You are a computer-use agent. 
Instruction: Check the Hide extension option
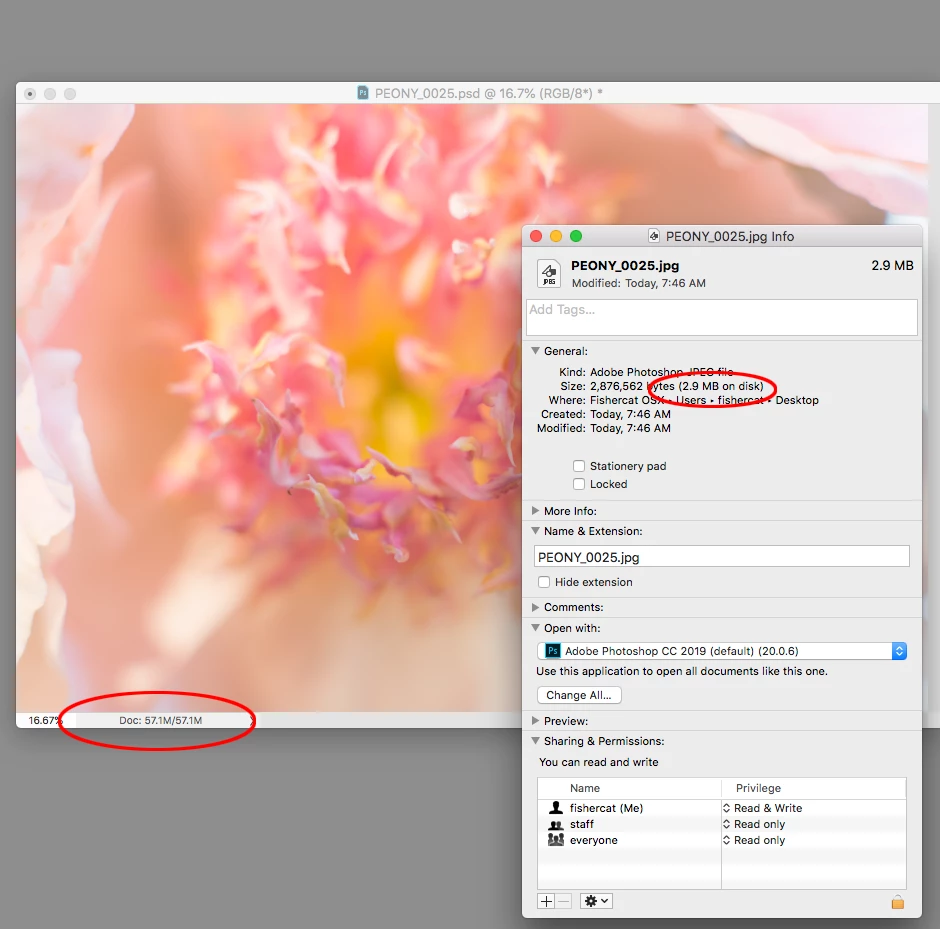pos(544,582)
